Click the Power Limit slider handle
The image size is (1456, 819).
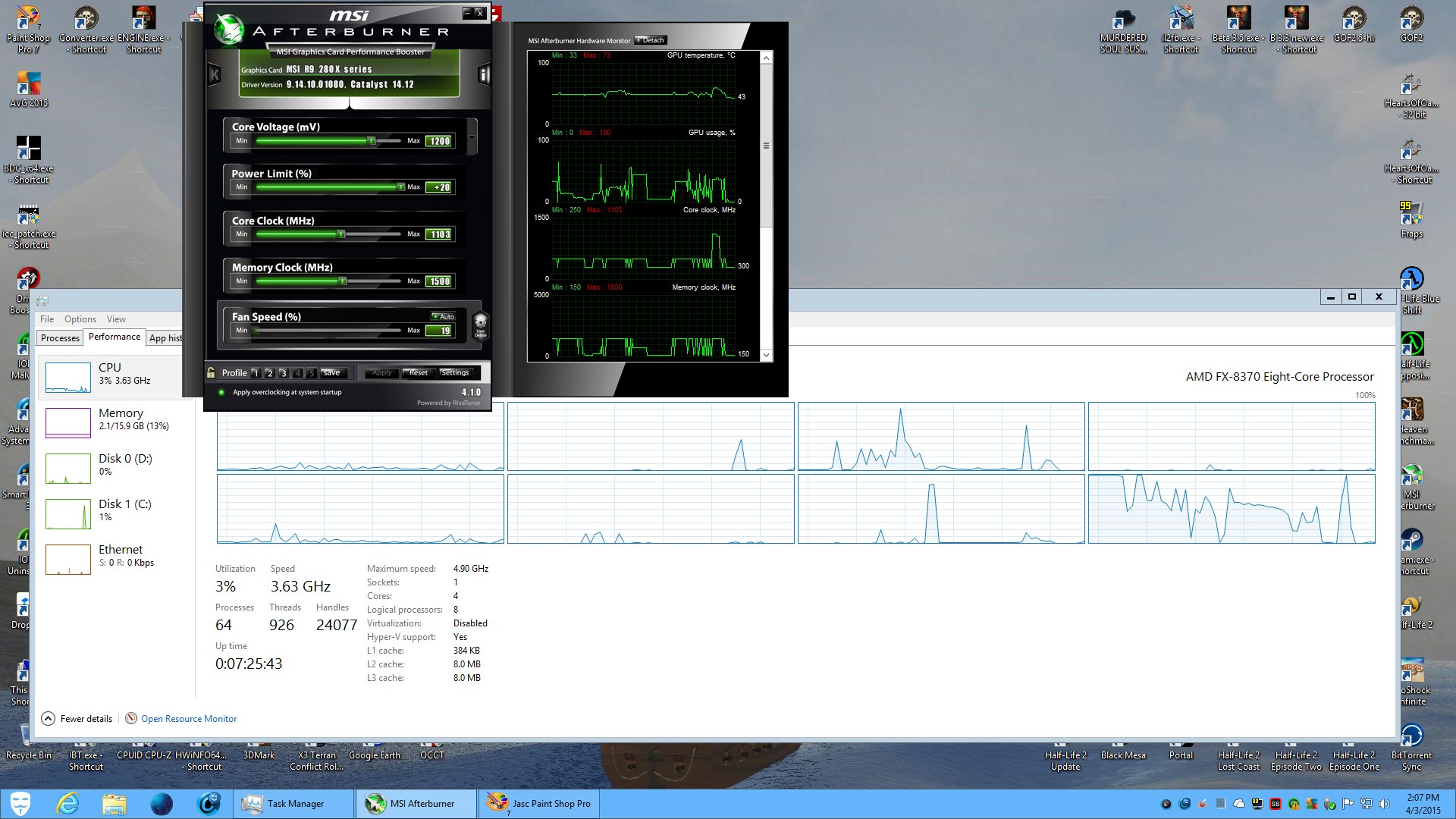401,187
